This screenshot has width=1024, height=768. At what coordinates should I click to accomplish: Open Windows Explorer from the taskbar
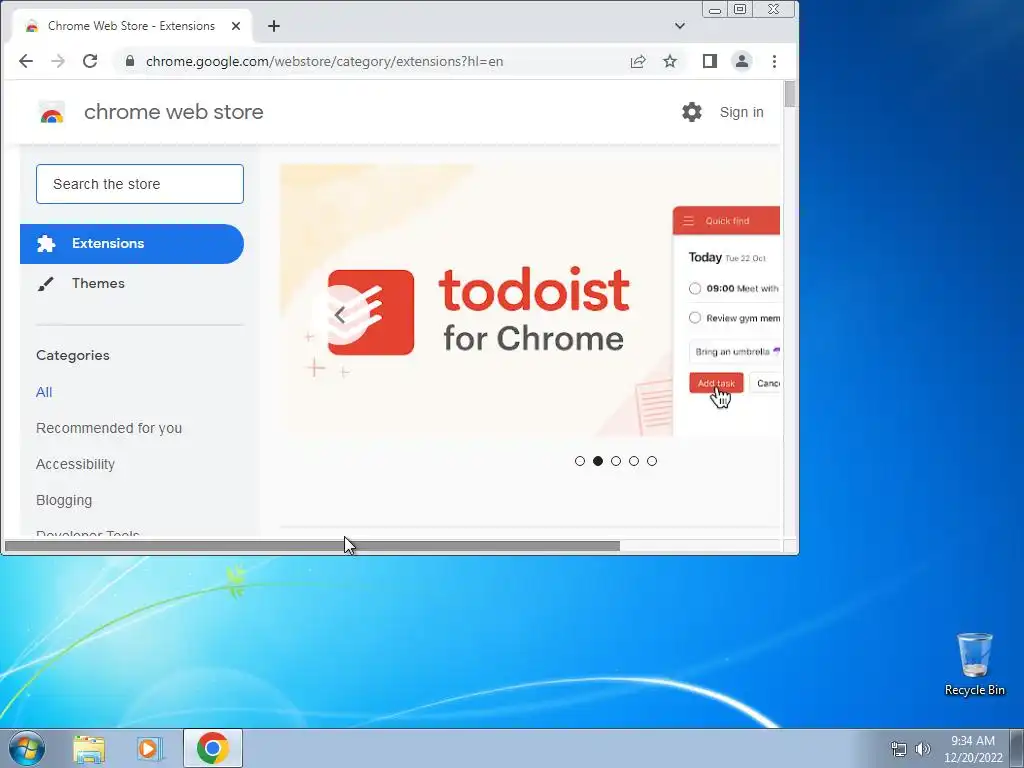click(89, 749)
